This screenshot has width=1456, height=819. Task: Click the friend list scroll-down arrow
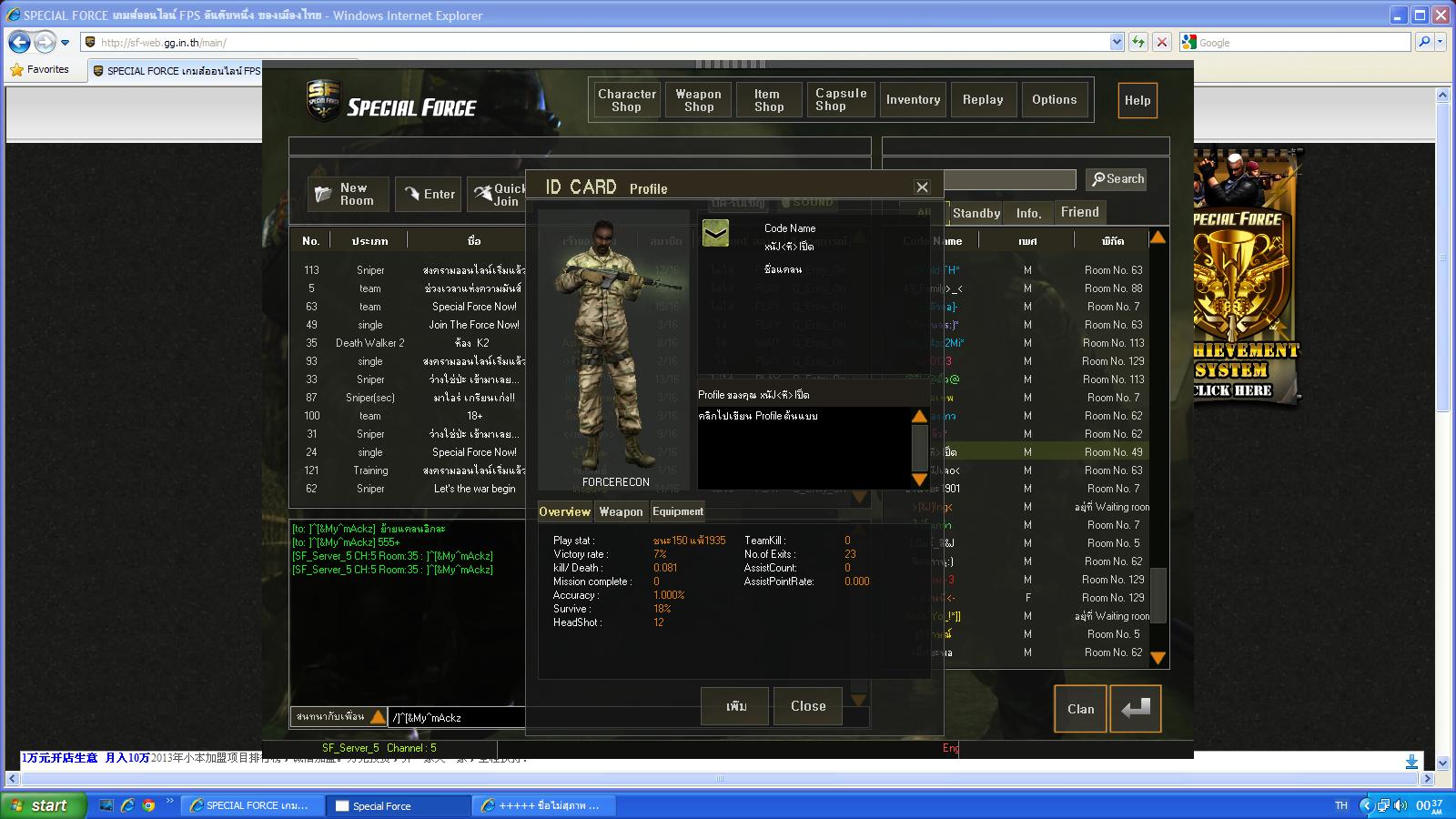[x=1158, y=657]
